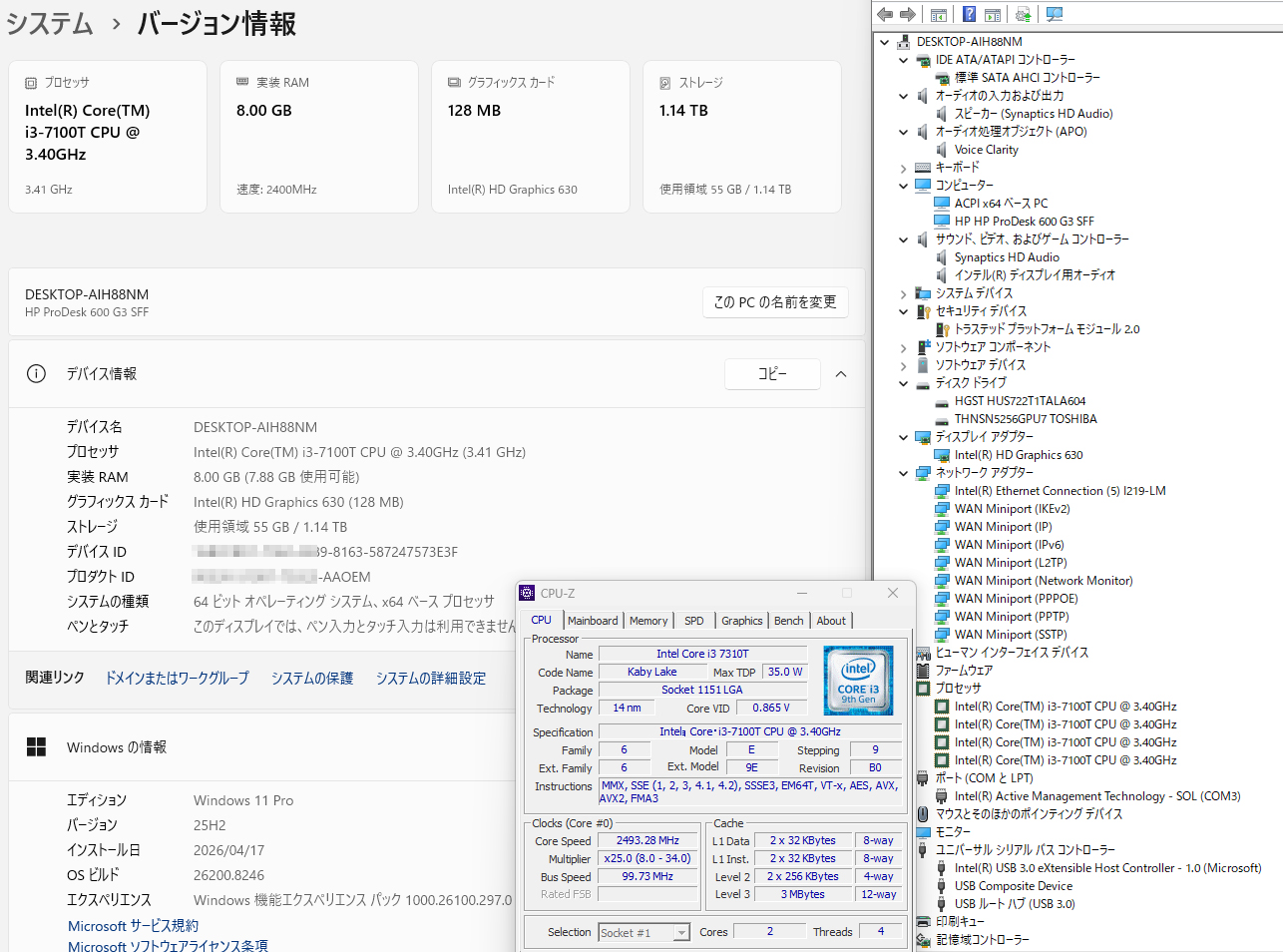The width and height of the screenshot is (1283, 952).
Task: Click the この PC の名前を変更 button
Action: tap(775, 302)
